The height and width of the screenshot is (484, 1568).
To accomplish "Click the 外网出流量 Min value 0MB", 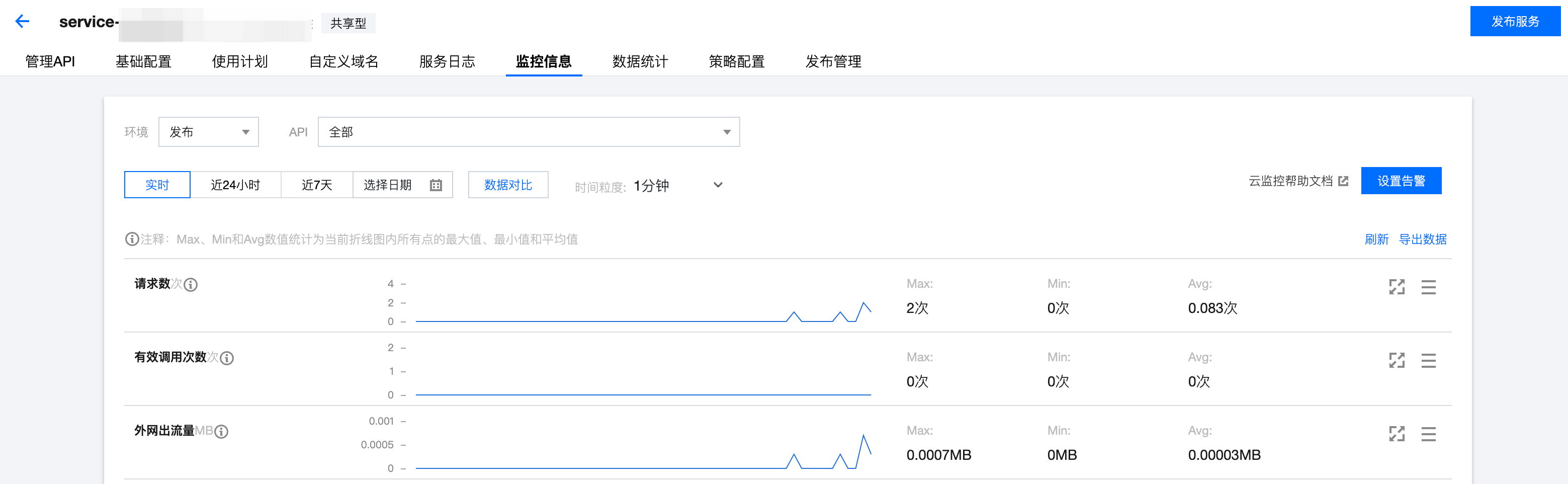I will (x=1062, y=455).
